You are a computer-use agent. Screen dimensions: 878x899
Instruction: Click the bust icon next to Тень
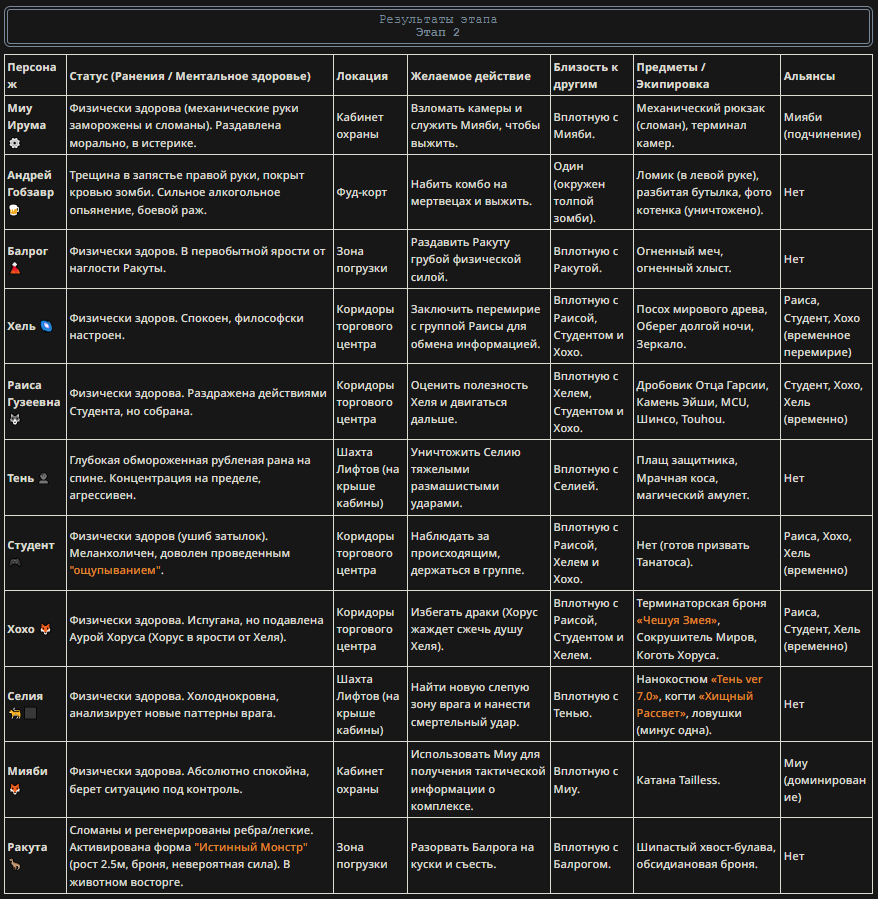[44, 478]
